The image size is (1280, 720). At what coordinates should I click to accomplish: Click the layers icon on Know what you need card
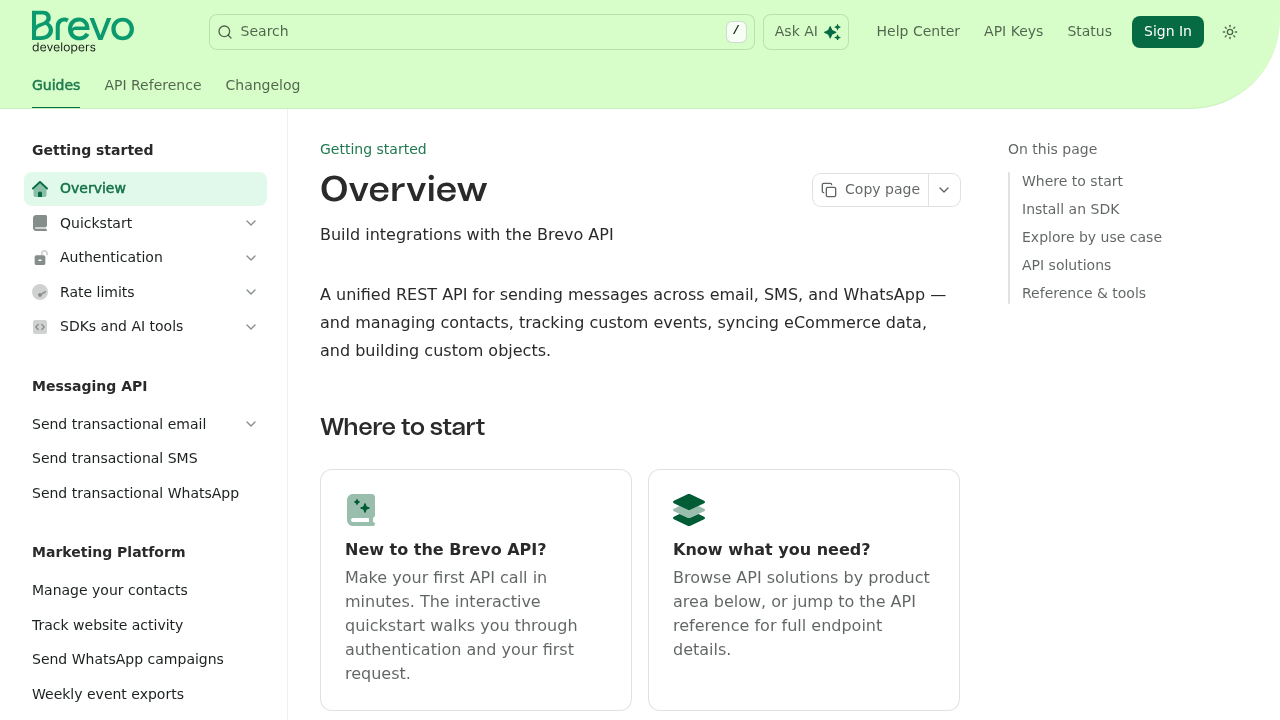[x=689, y=510]
